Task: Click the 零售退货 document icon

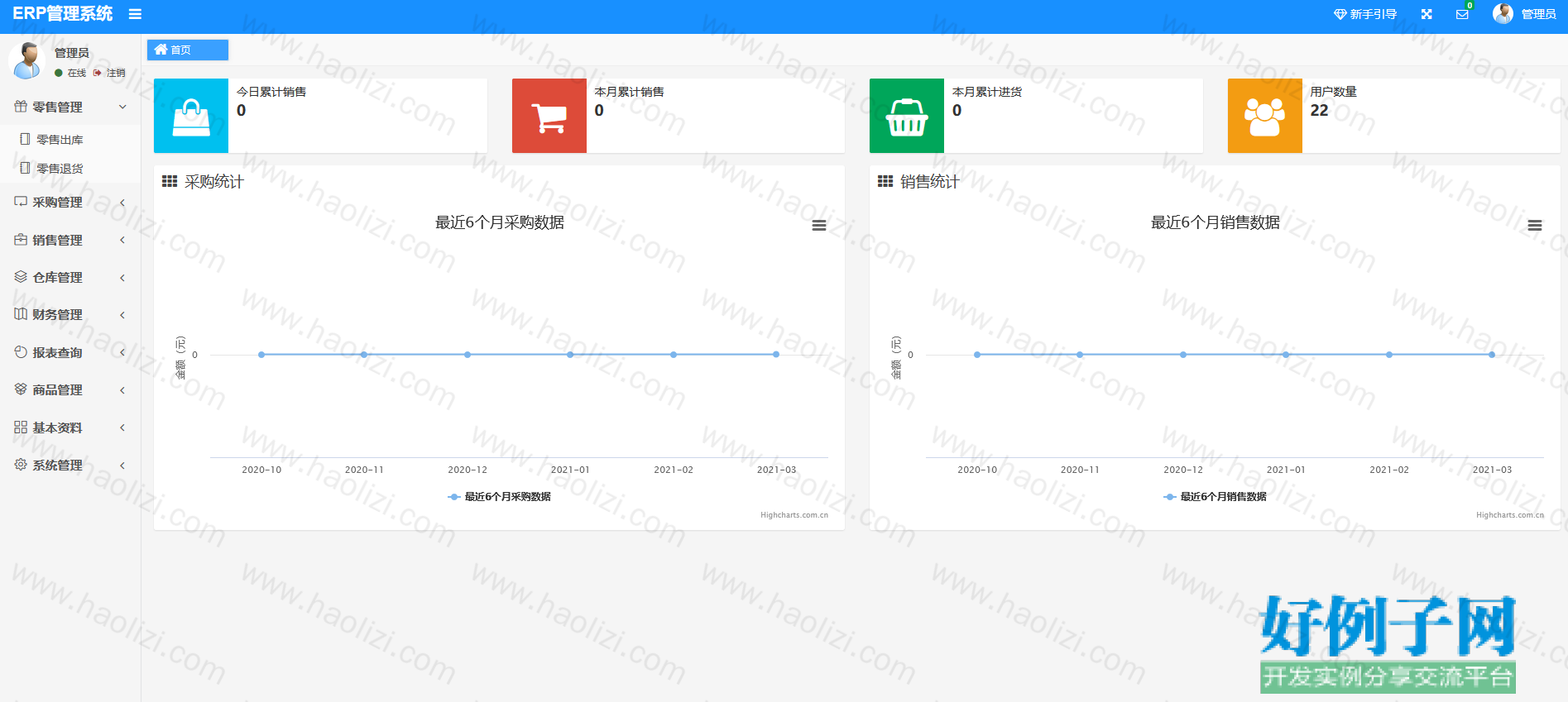Action: [x=25, y=168]
